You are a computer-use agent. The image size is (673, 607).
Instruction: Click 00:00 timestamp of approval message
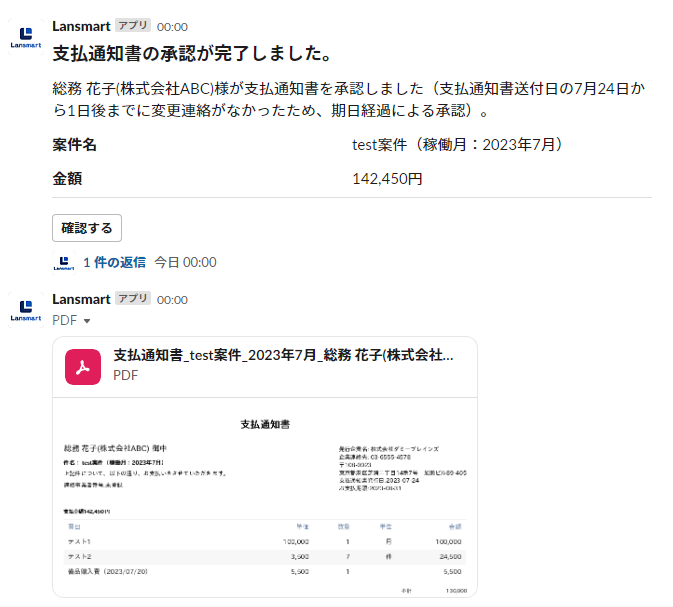(172, 27)
